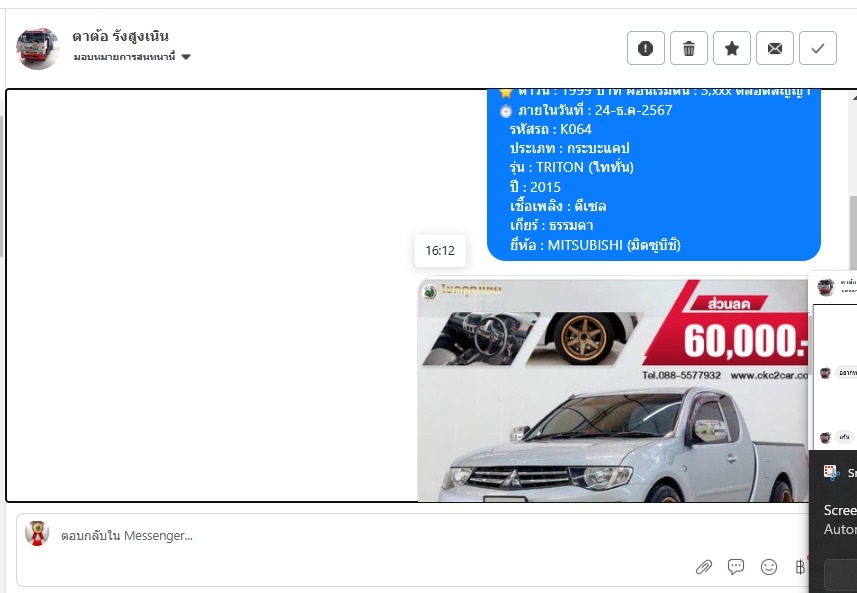The height and width of the screenshot is (593, 857).
Task: Open the assign-conversation dropdown arrow
Action: coord(186,57)
